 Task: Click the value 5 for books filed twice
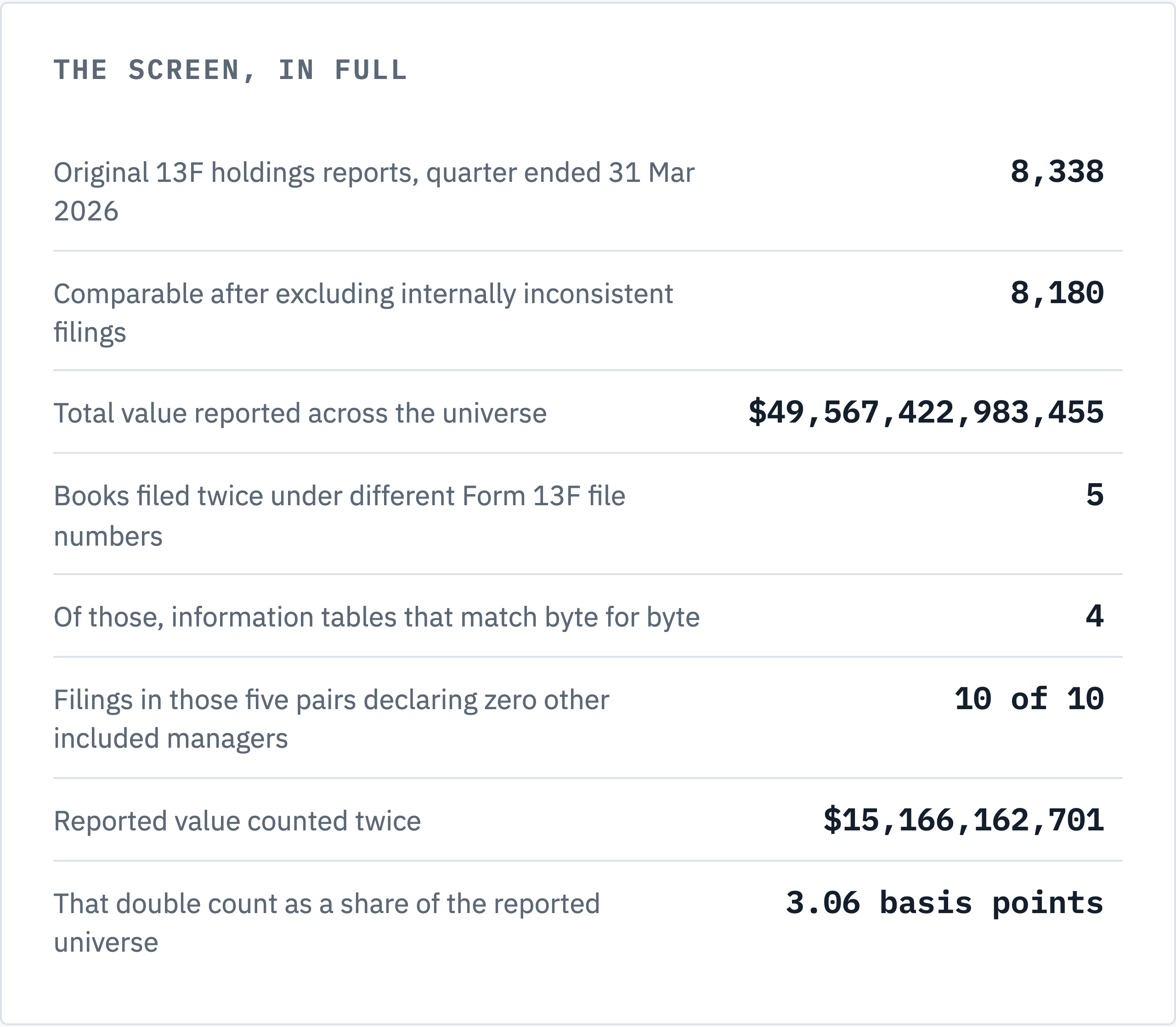click(x=1095, y=495)
